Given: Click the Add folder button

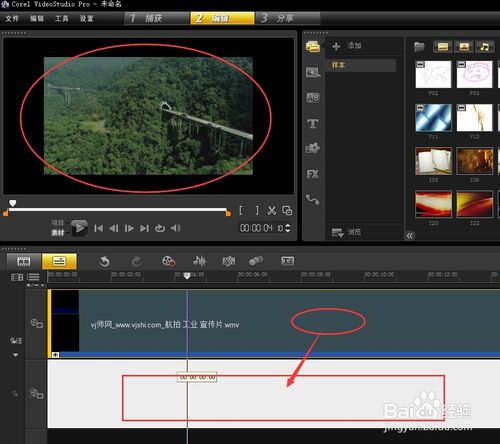Looking at the screenshot, I should tap(347, 46).
